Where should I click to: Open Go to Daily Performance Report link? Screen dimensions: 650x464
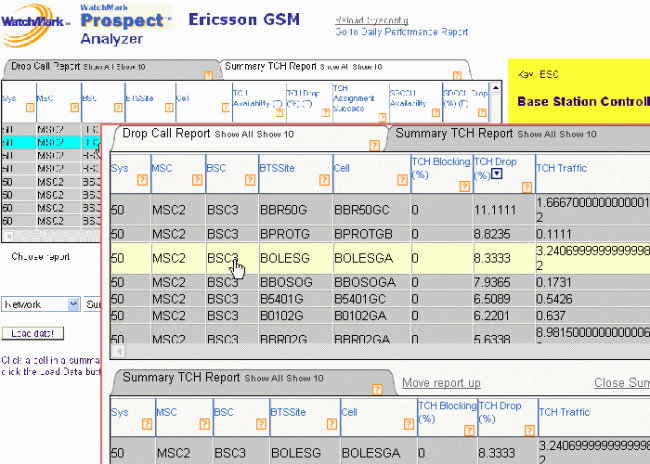pos(401,32)
